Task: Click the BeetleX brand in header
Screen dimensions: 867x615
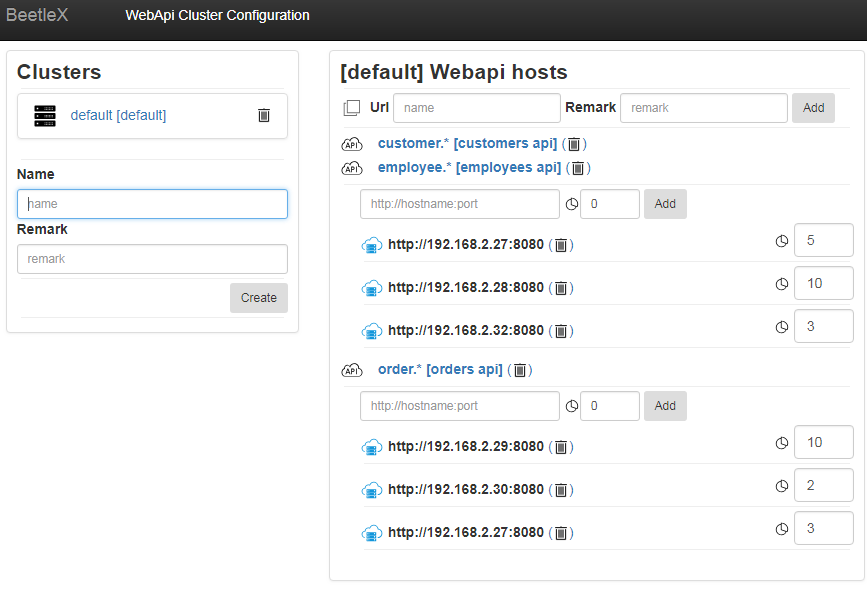Action: pos(37,15)
